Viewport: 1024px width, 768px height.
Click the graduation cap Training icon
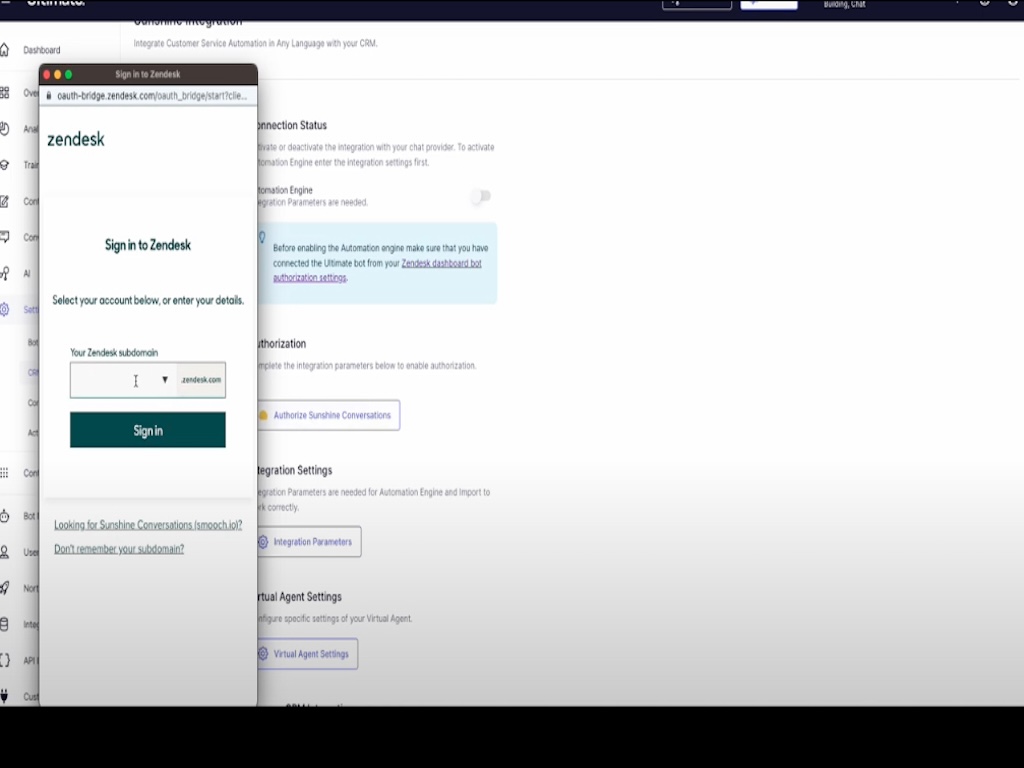(x=5, y=165)
